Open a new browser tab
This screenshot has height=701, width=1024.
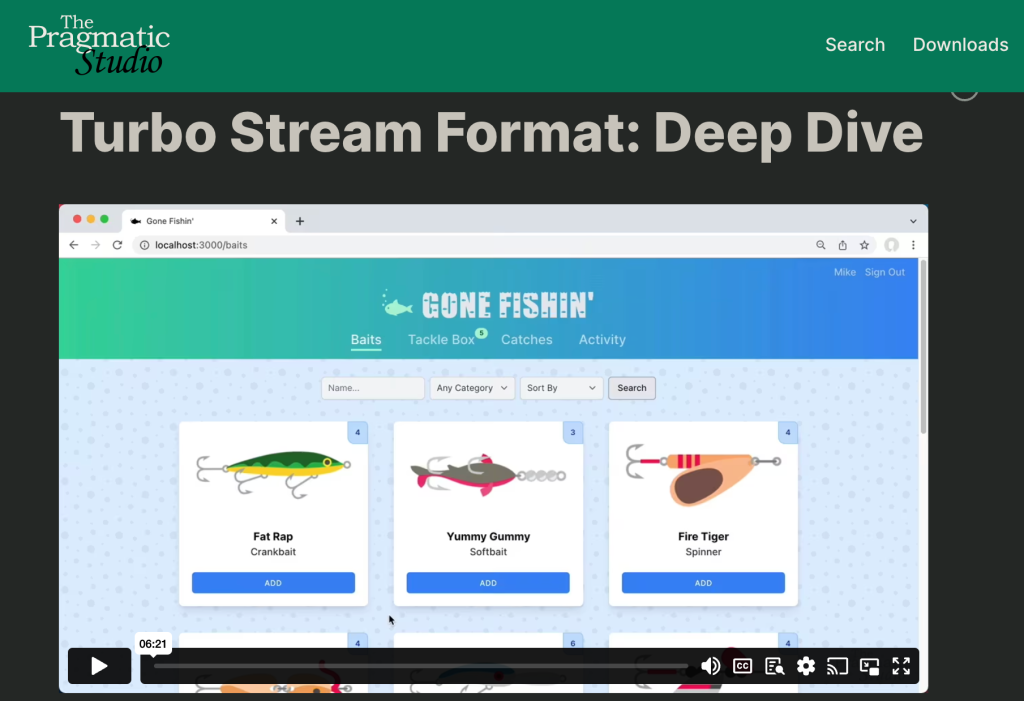300,221
